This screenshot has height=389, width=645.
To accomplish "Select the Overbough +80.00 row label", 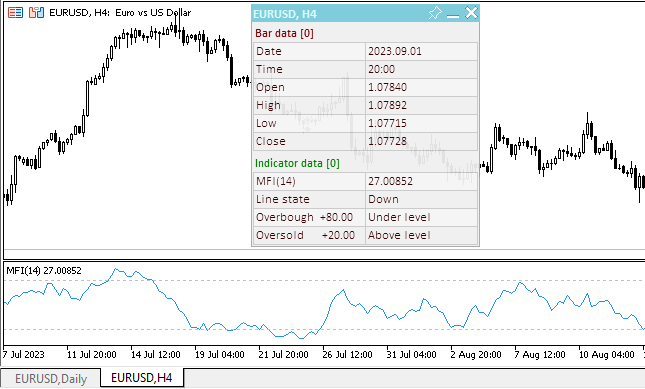I will (309, 218).
